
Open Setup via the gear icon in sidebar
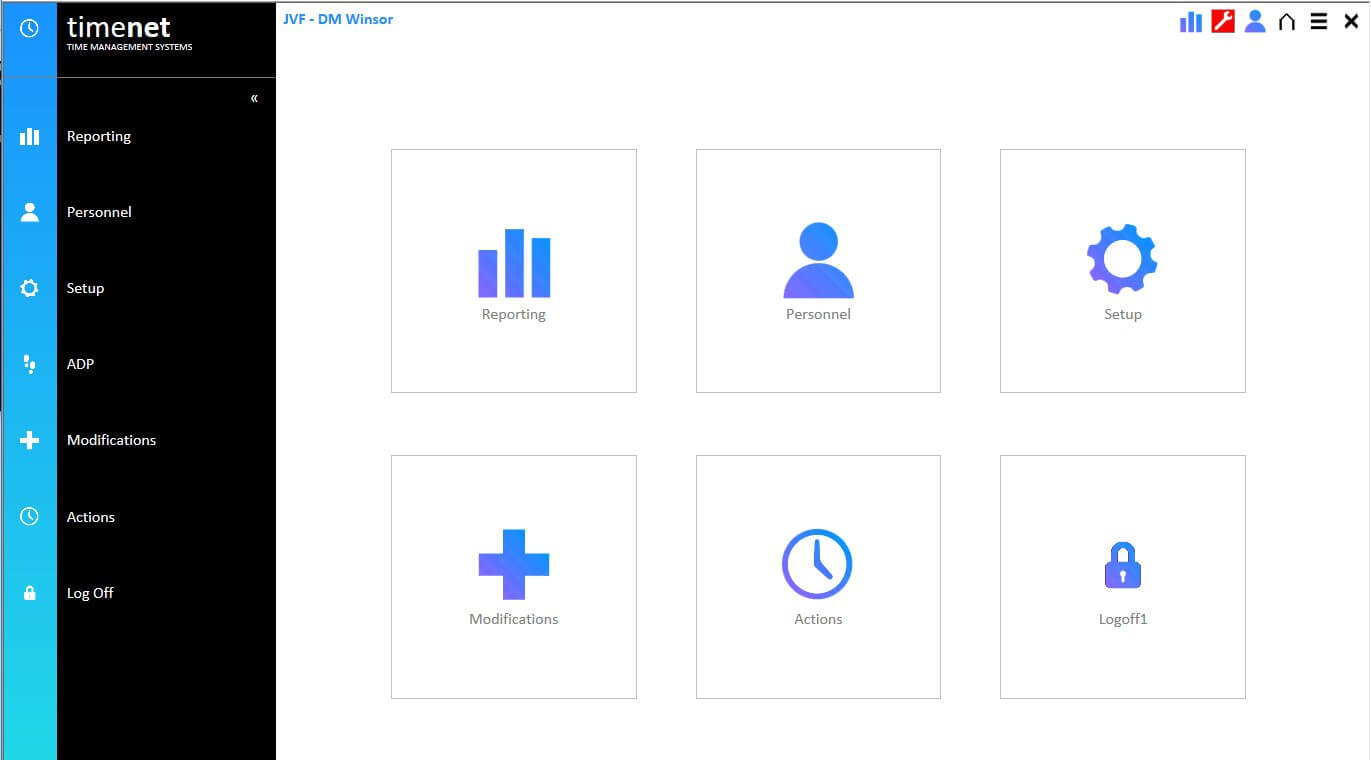tap(30, 288)
